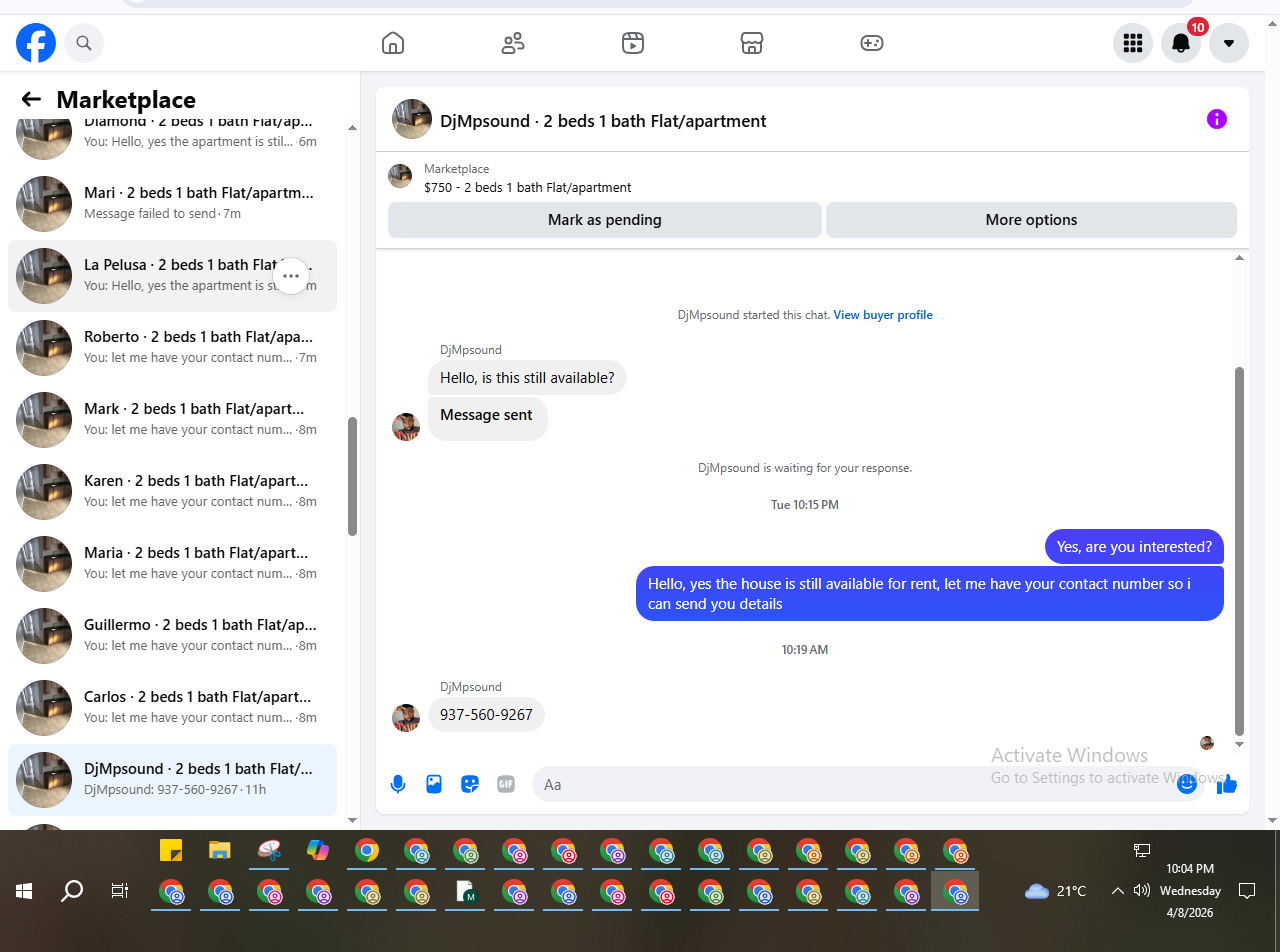Image resolution: width=1280 pixels, height=952 pixels.
Task: Open the Mark conversation
Action: pos(172,420)
